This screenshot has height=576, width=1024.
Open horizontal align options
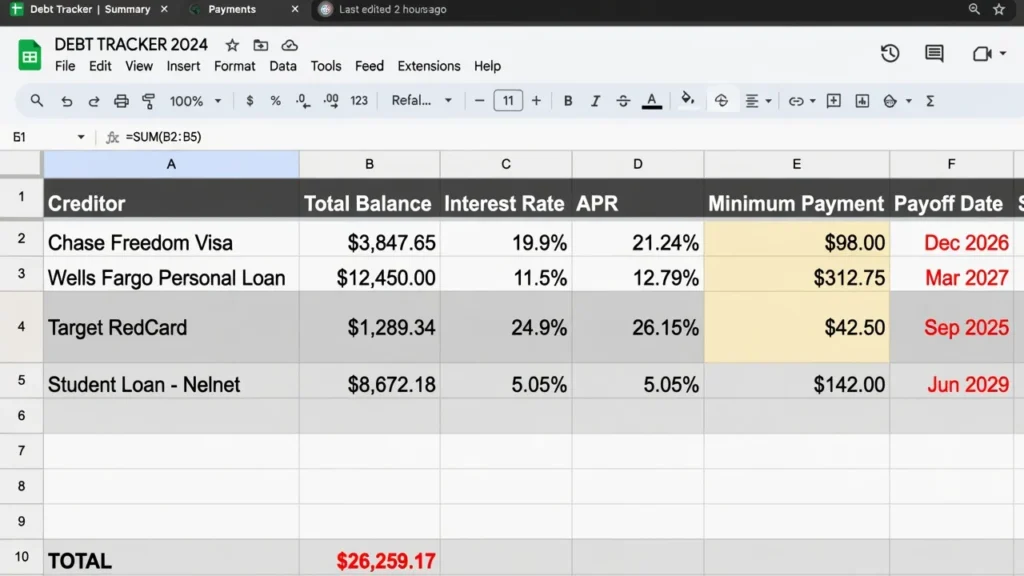point(758,101)
